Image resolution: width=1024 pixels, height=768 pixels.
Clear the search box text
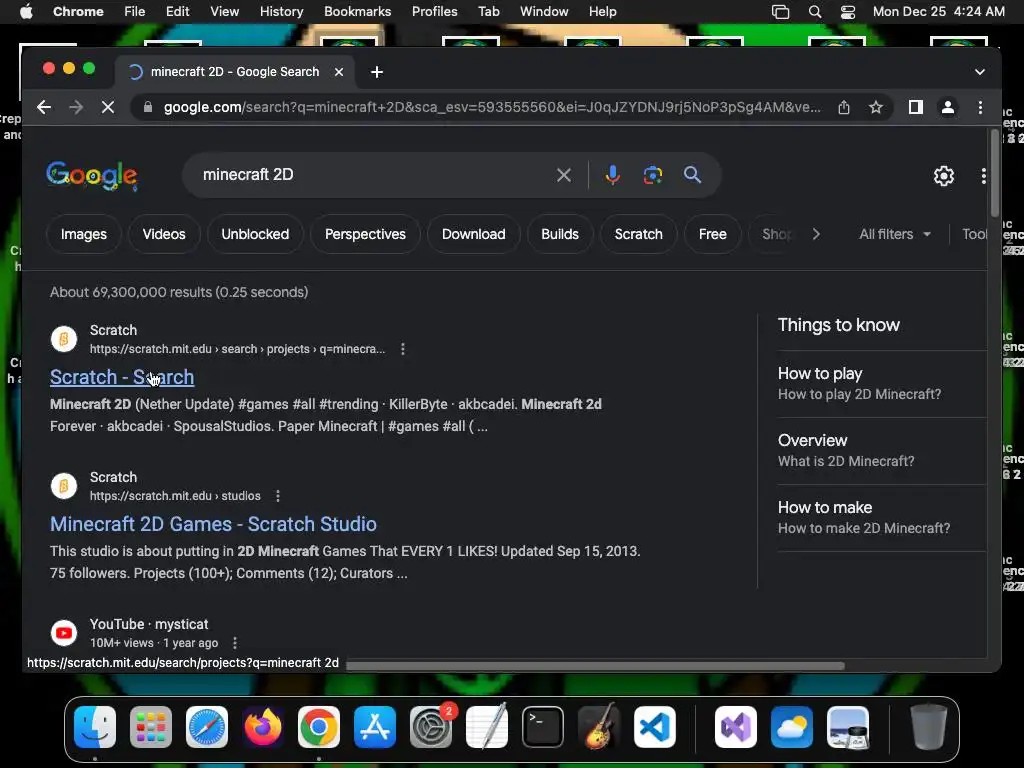point(564,175)
